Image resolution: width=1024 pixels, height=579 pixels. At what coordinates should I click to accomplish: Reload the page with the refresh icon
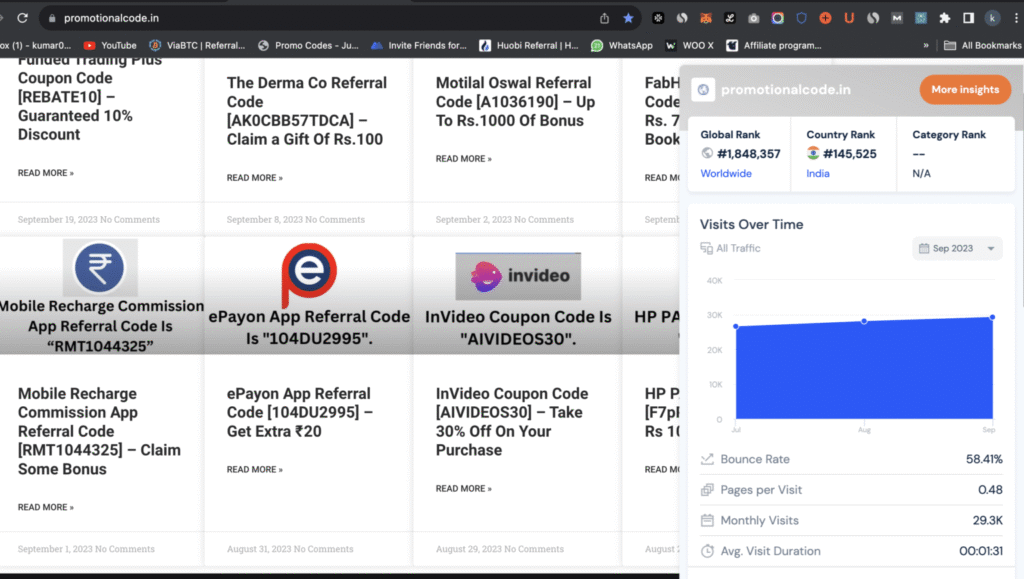[x=22, y=18]
